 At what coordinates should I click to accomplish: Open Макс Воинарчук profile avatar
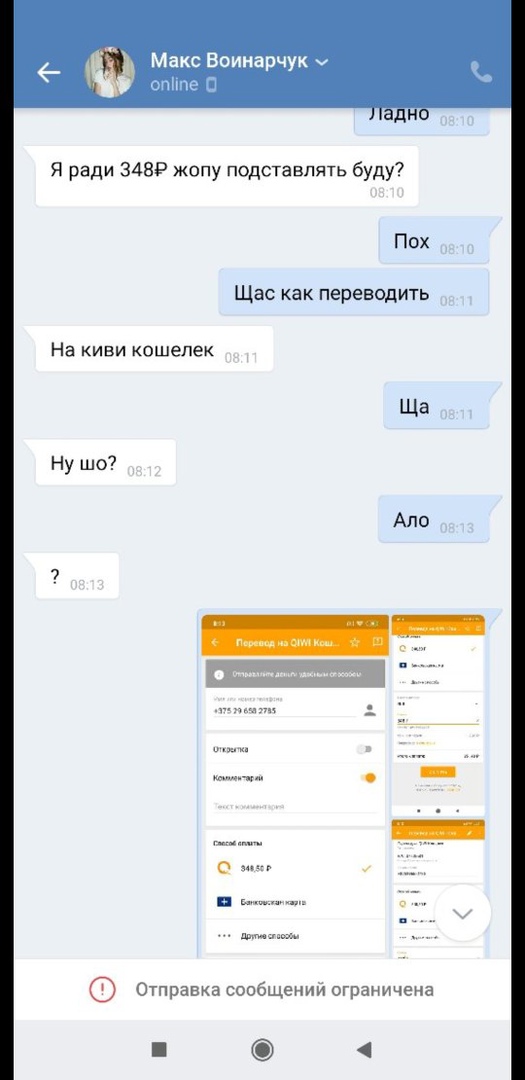point(110,72)
